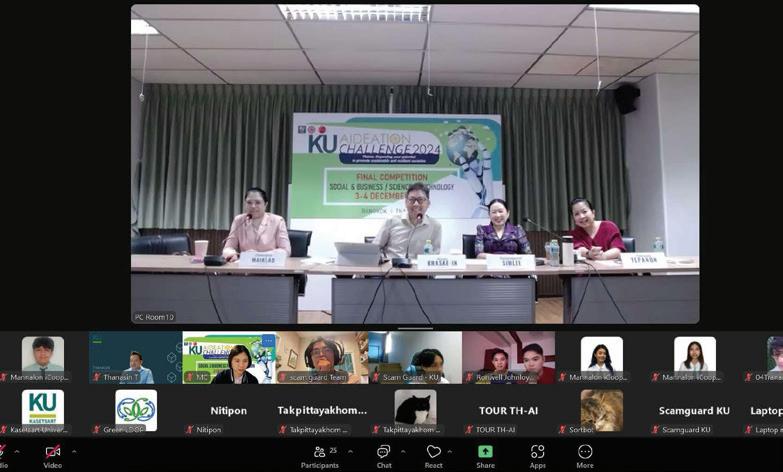
Task: Click the large TOUR TH-AI name tile
Action: pos(508,411)
